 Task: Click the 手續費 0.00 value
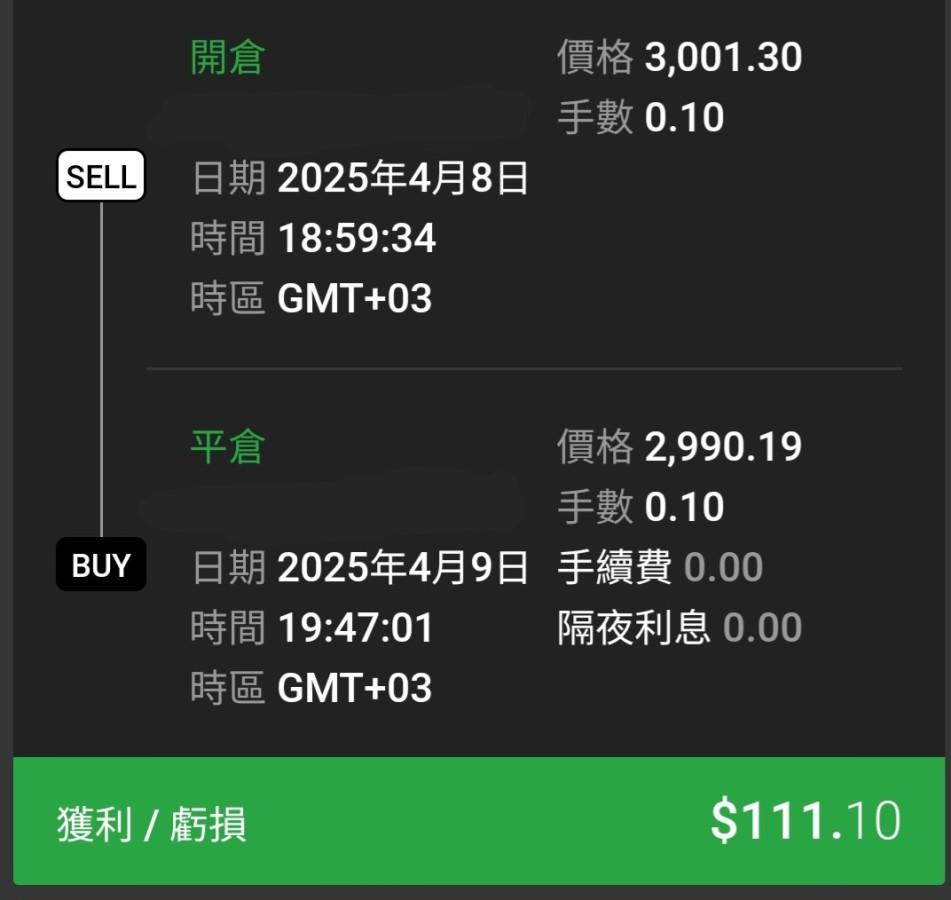tap(723, 568)
